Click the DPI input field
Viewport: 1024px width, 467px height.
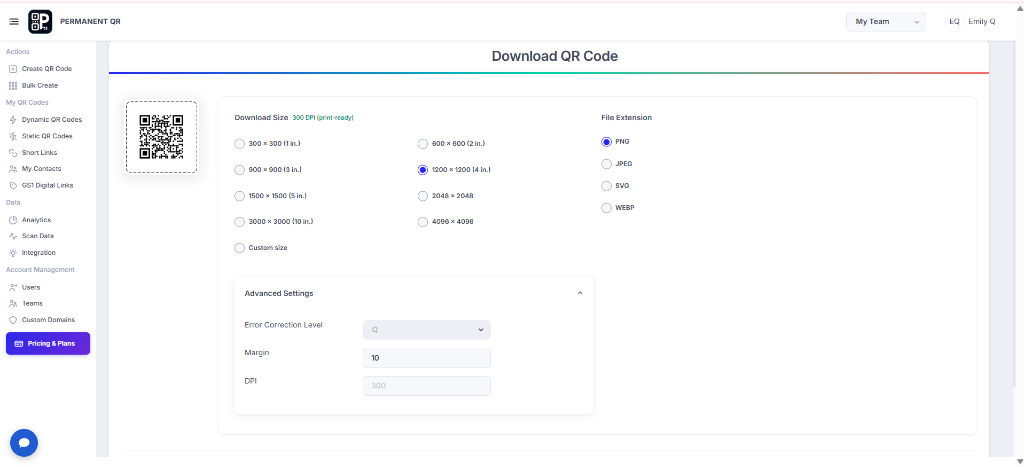[x=426, y=386]
